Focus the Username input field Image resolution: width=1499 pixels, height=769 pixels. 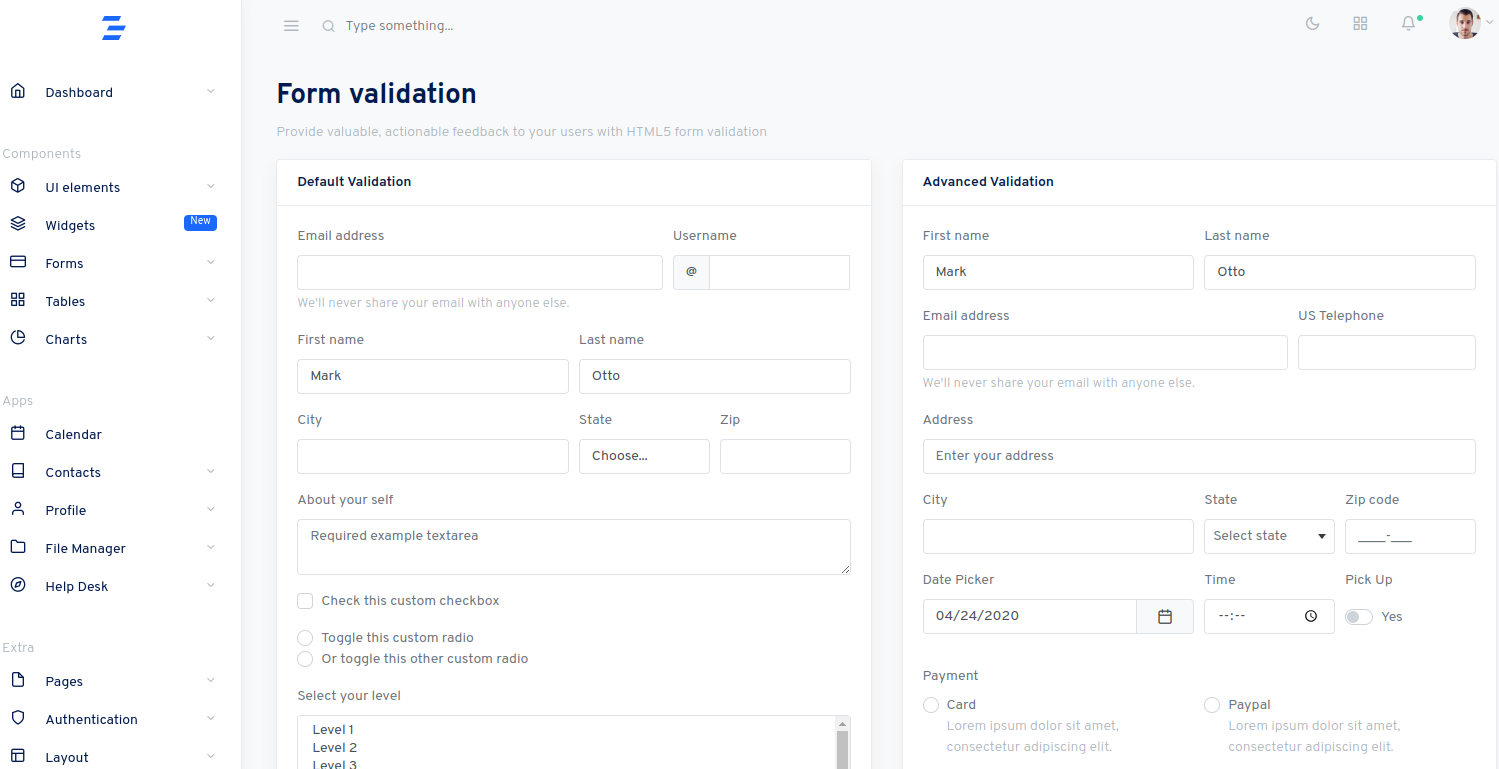click(x=780, y=272)
